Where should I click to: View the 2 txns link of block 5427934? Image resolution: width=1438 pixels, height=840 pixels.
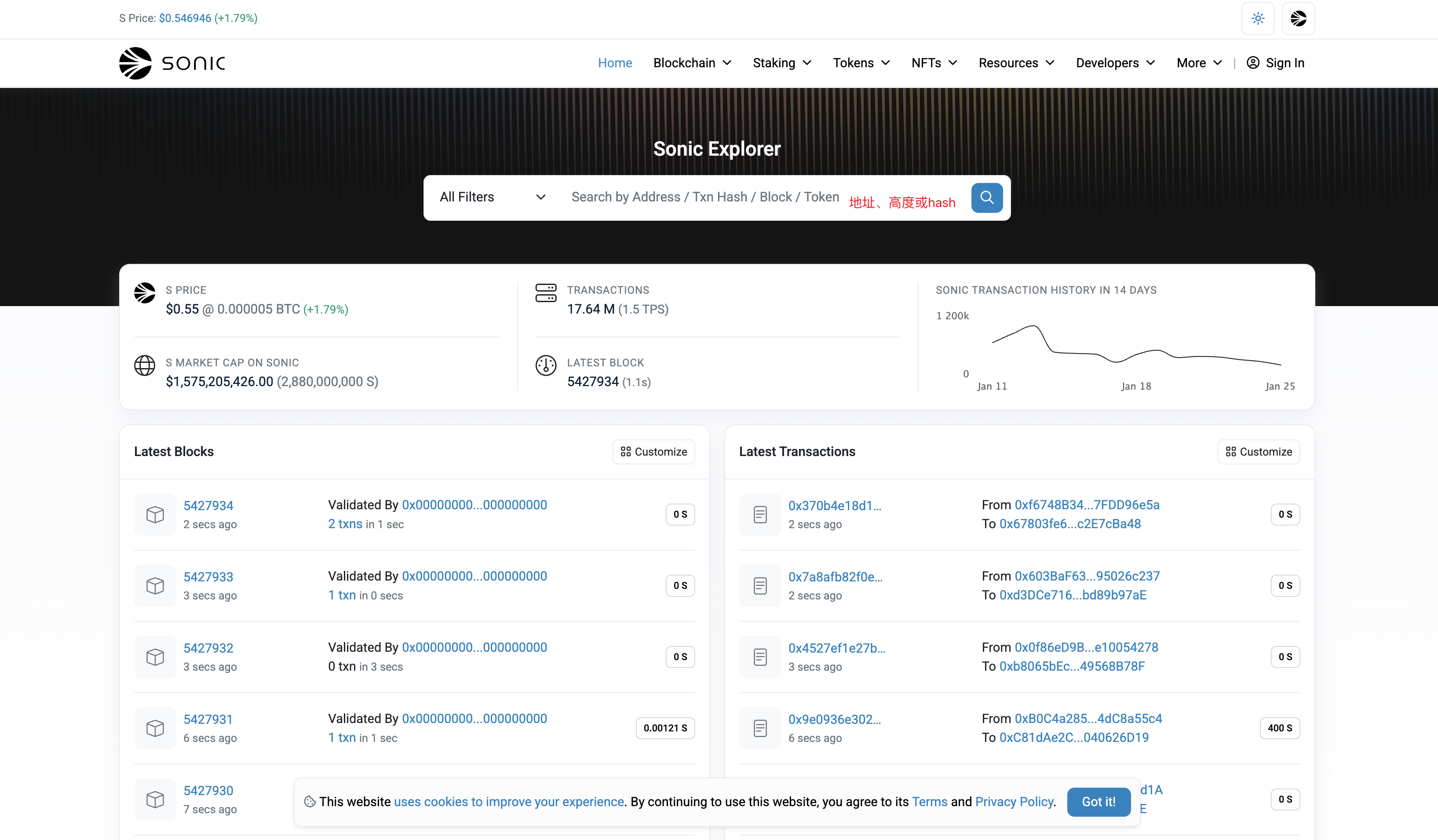coord(345,524)
